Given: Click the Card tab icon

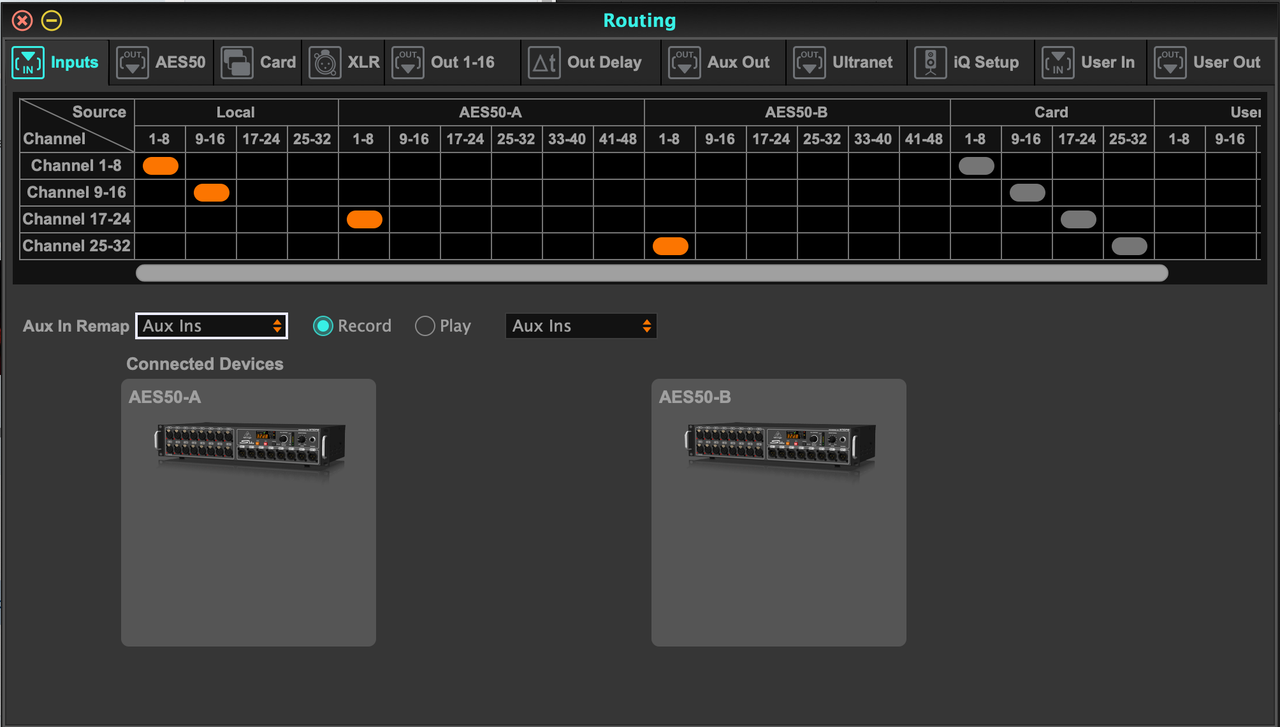Looking at the screenshot, I should [x=237, y=62].
